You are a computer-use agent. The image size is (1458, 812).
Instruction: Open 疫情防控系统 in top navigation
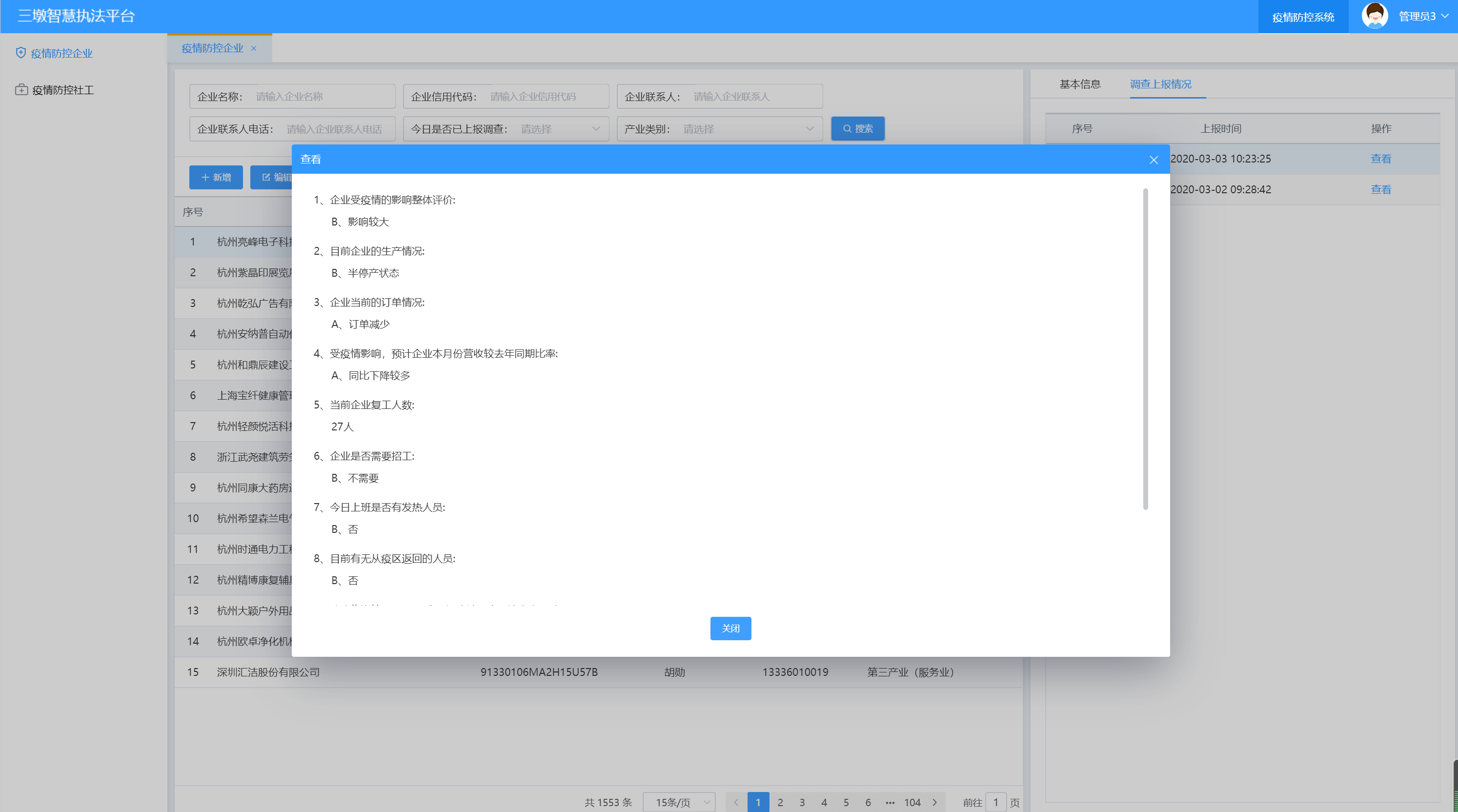pos(1302,17)
